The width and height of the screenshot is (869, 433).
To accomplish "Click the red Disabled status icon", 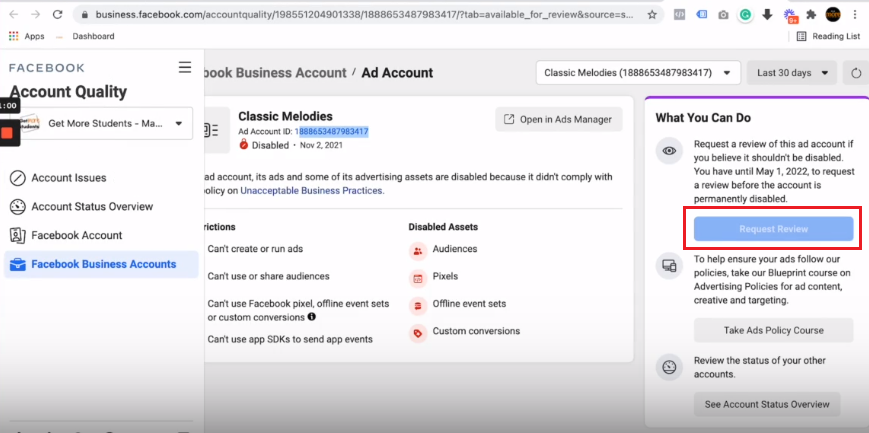I will point(244,145).
